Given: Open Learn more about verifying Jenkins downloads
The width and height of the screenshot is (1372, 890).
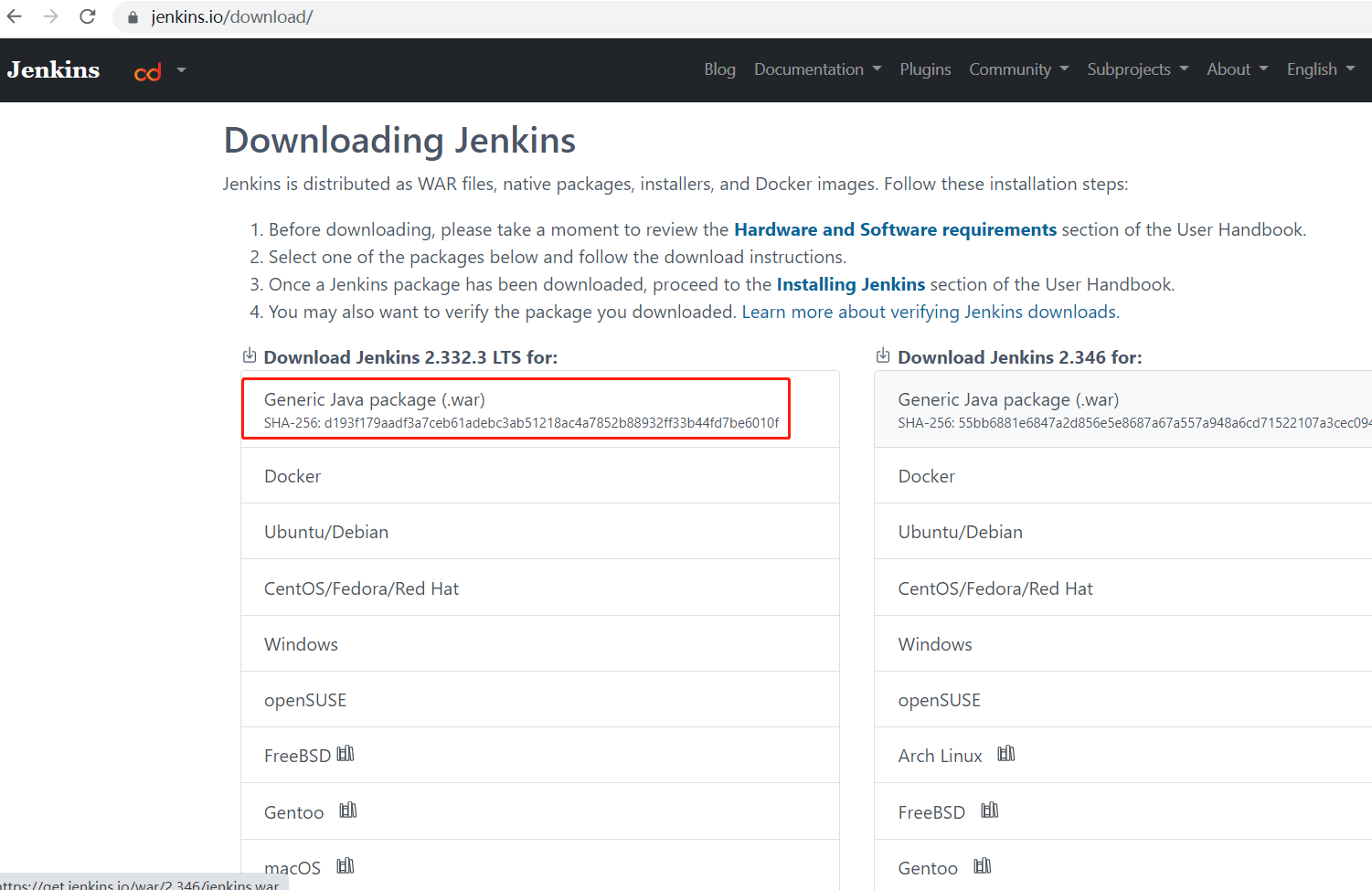Looking at the screenshot, I should click(x=929, y=312).
